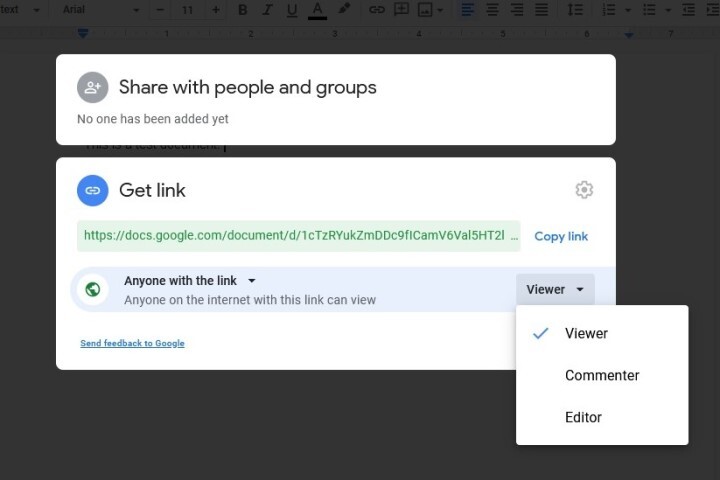720x480 pixels.
Task: Apply a numbered list
Action: [x=609, y=10]
